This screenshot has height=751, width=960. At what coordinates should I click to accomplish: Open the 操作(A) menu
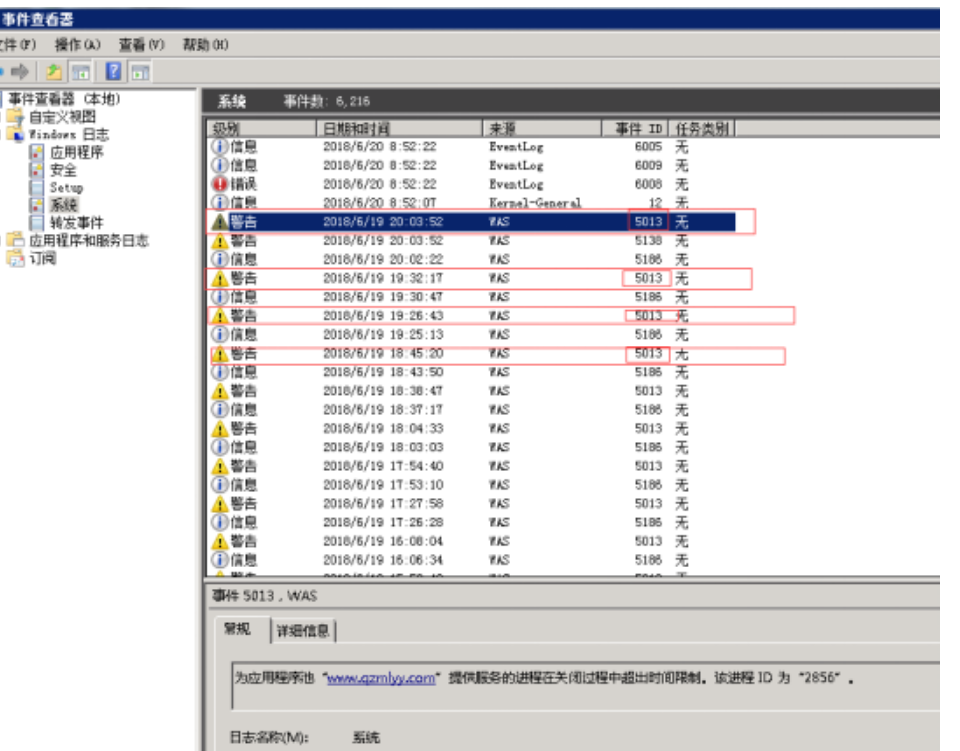78,45
